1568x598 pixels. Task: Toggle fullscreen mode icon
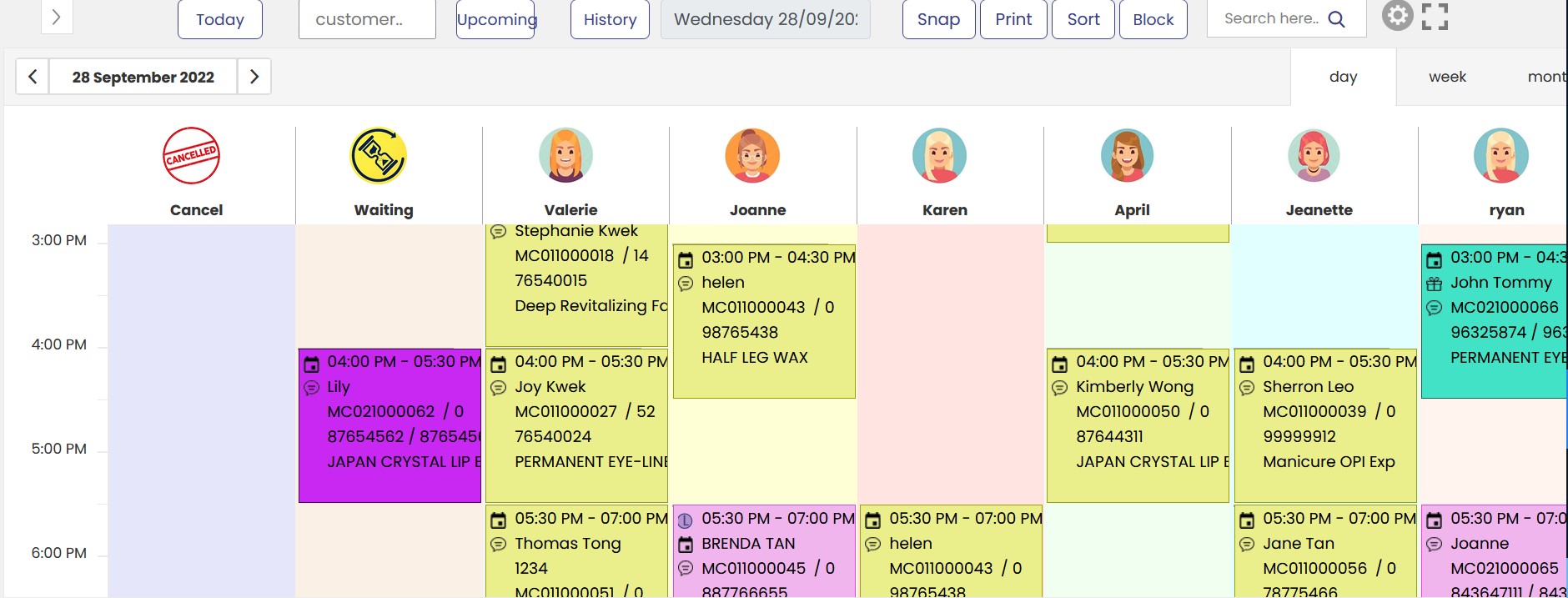[1435, 17]
